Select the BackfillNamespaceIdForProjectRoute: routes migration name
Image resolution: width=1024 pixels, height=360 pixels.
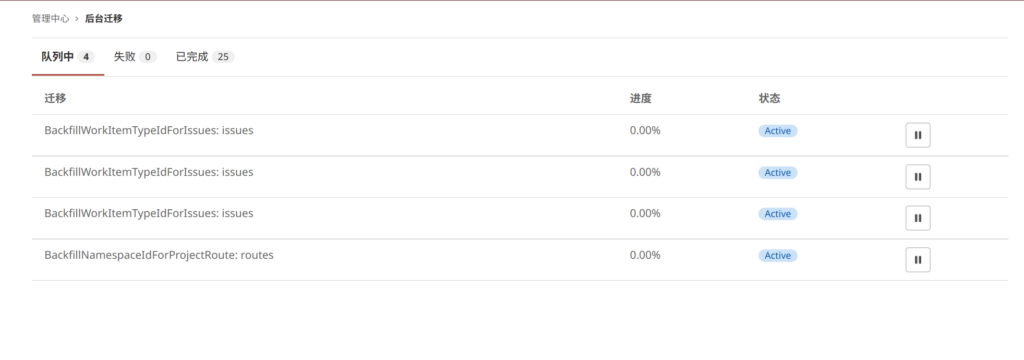click(159, 255)
